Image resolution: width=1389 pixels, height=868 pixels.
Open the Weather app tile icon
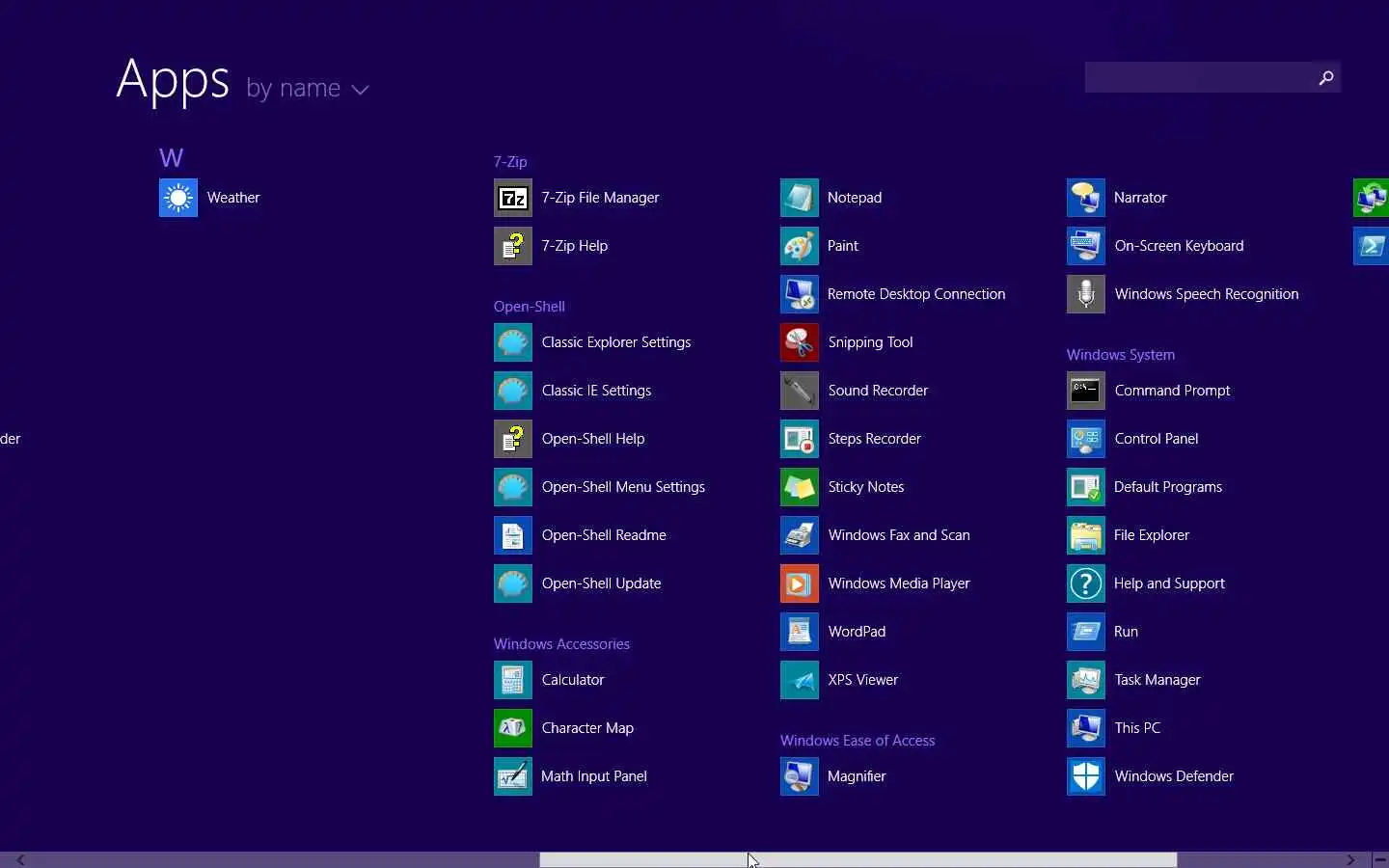(x=178, y=198)
